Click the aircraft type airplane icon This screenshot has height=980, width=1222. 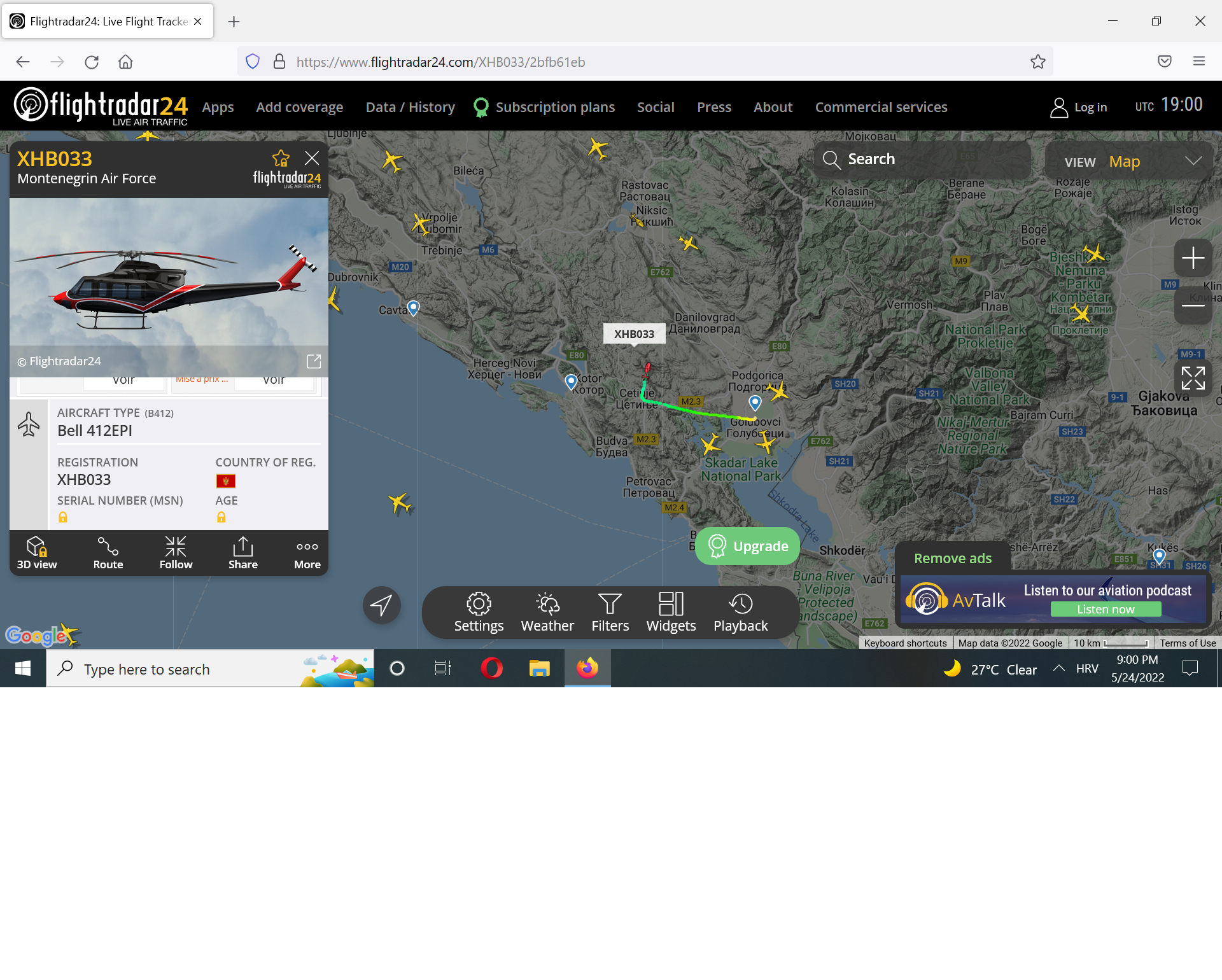(29, 424)
